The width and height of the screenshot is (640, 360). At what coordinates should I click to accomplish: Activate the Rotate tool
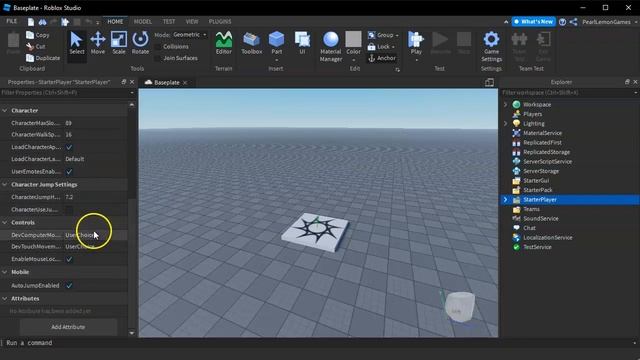point(140,43)
